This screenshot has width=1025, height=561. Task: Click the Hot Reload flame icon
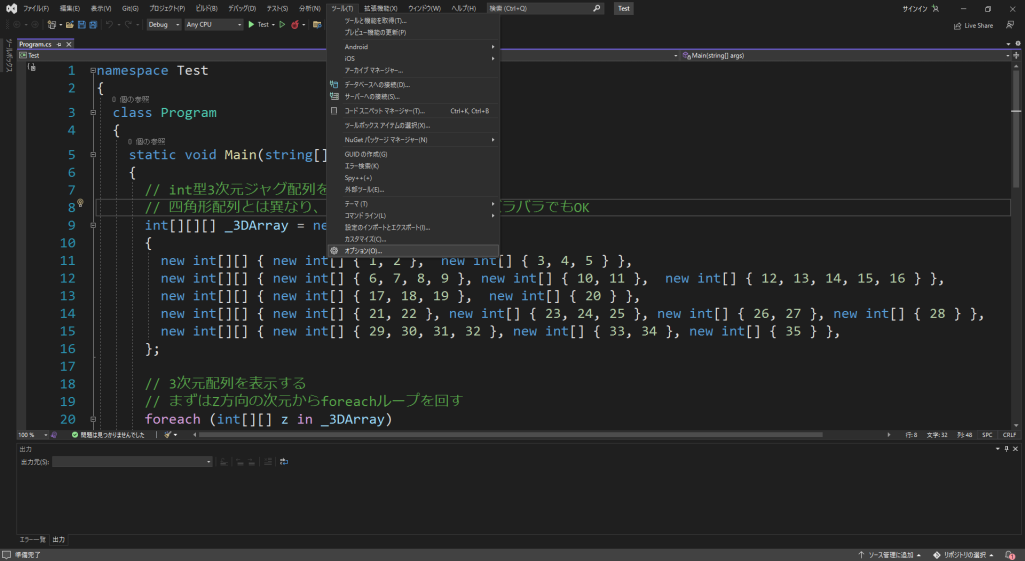coord(295,25)
